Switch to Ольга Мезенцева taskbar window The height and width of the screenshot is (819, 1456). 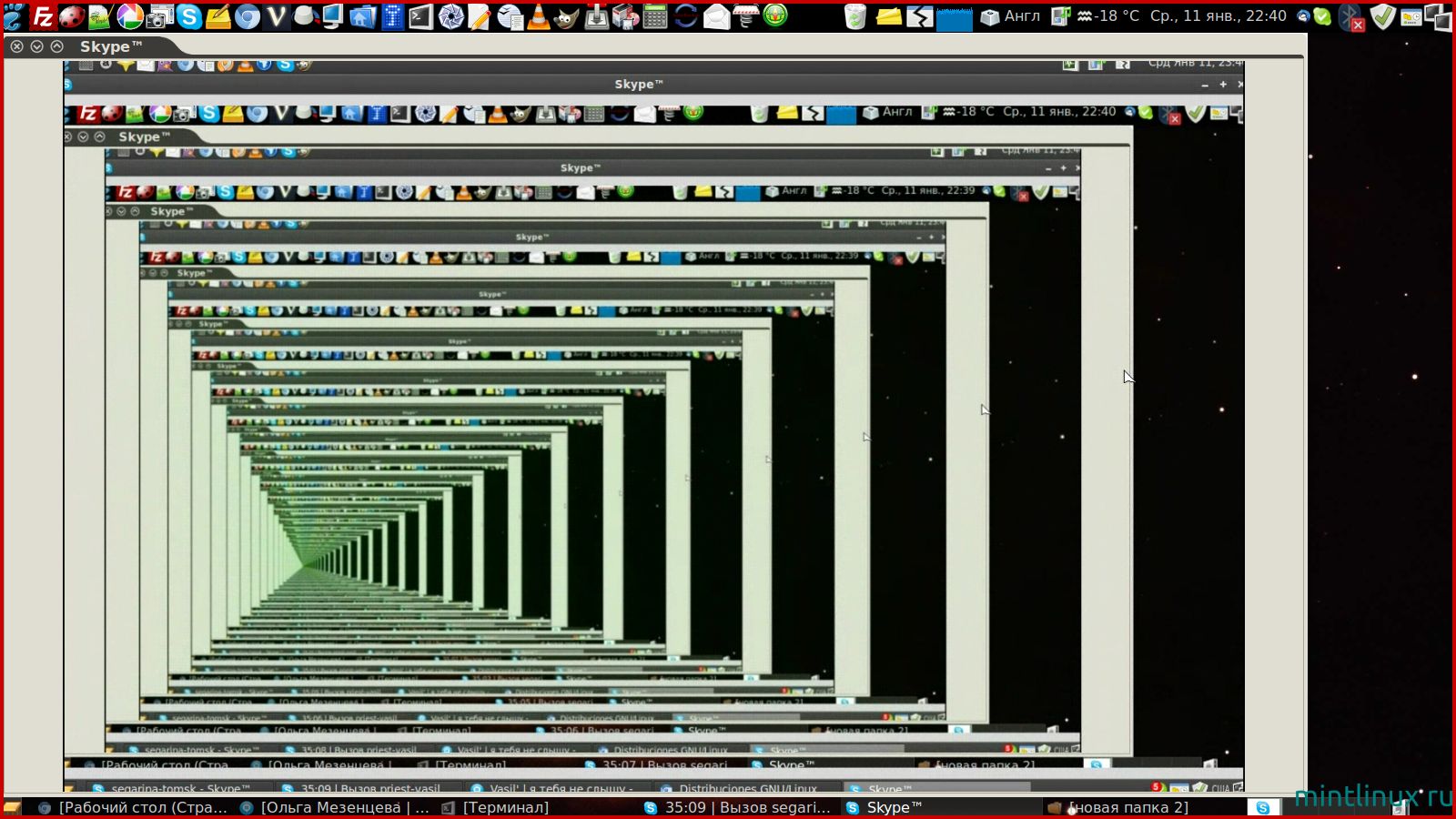[335, 807]
